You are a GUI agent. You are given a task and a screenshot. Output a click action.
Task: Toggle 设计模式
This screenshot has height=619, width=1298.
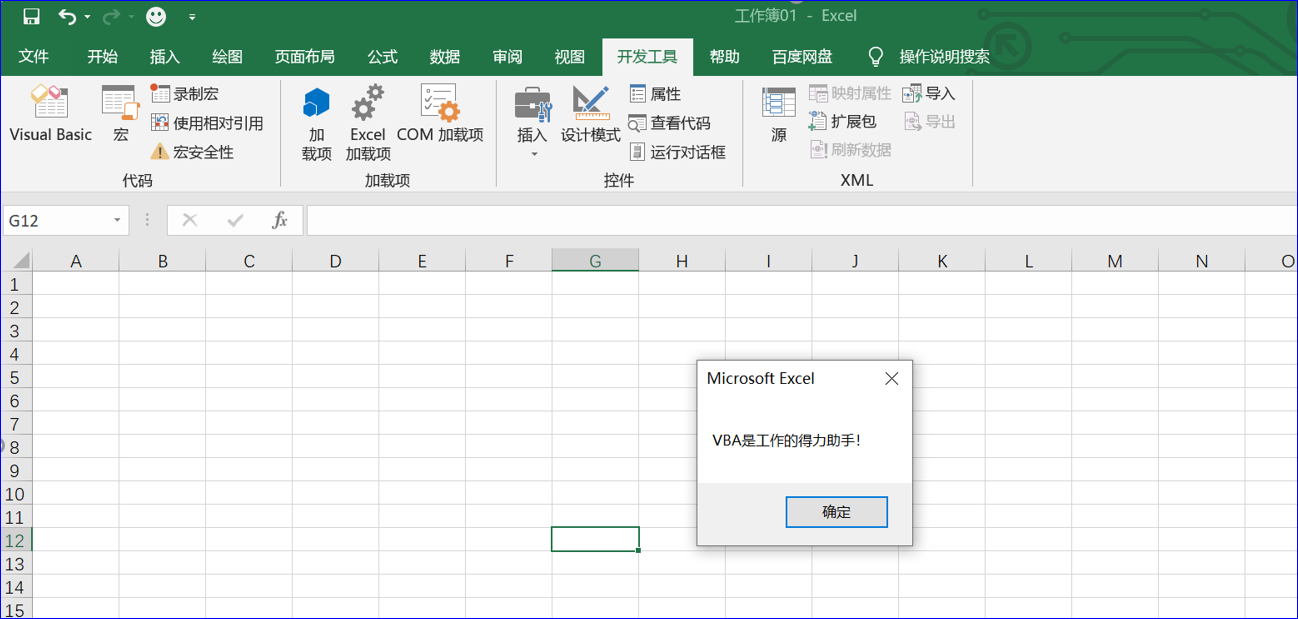pos(590,114)
